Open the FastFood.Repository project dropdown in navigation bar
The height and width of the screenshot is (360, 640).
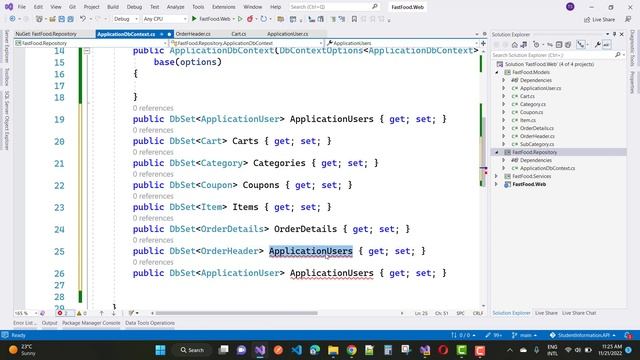tap(91, 43)
